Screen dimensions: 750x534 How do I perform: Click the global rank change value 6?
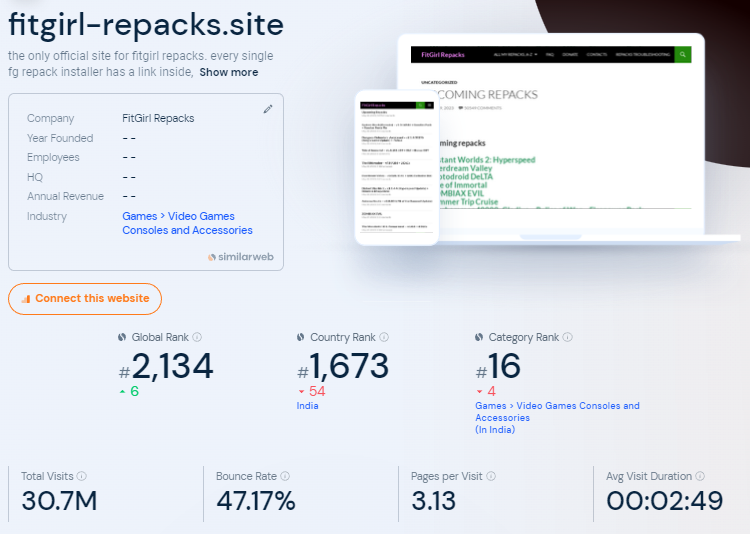click(x=134, y=391)
